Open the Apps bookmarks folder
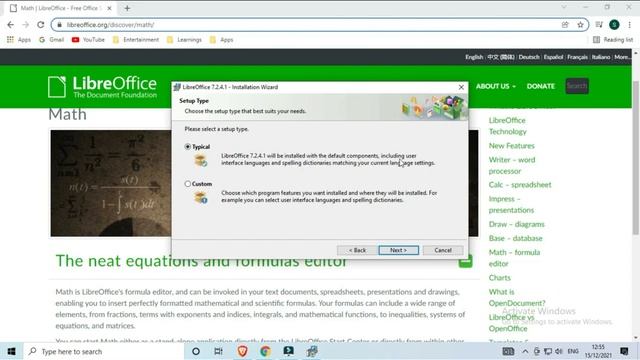The height and width of the screenshot is (360, 640). [x=221, y=40]
